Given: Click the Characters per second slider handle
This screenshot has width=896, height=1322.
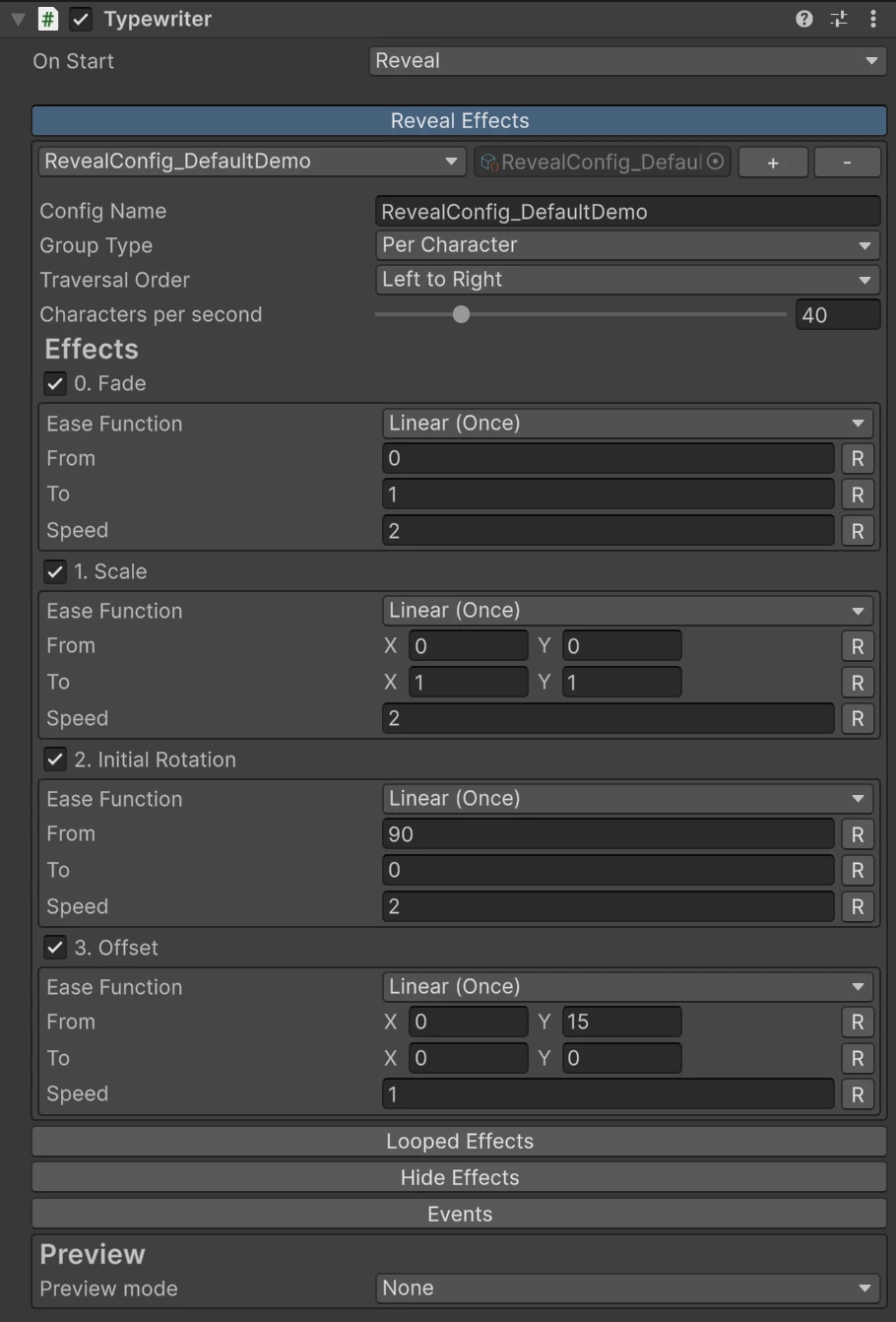Looking at the screenshot, I should coord(461,315).
